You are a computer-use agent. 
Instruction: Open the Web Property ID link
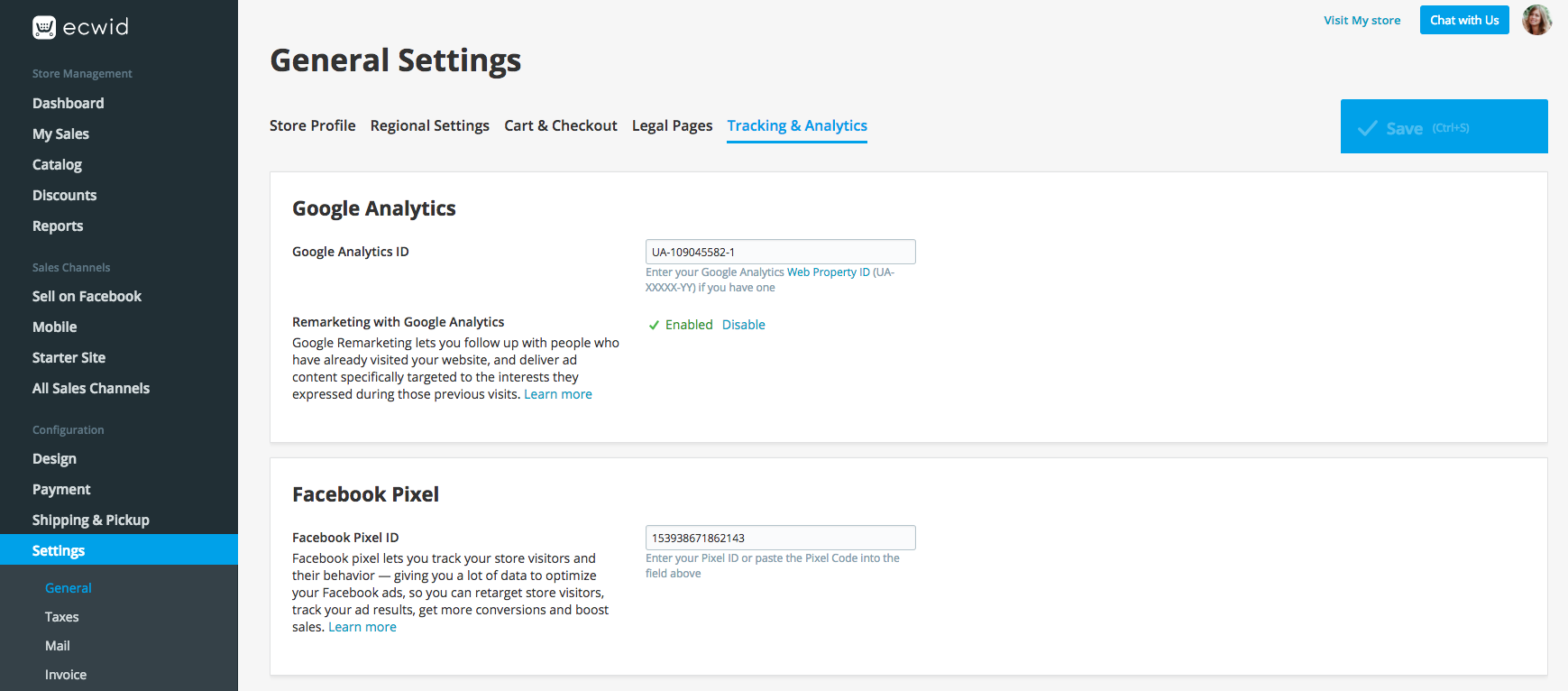[x=829, y=272]
